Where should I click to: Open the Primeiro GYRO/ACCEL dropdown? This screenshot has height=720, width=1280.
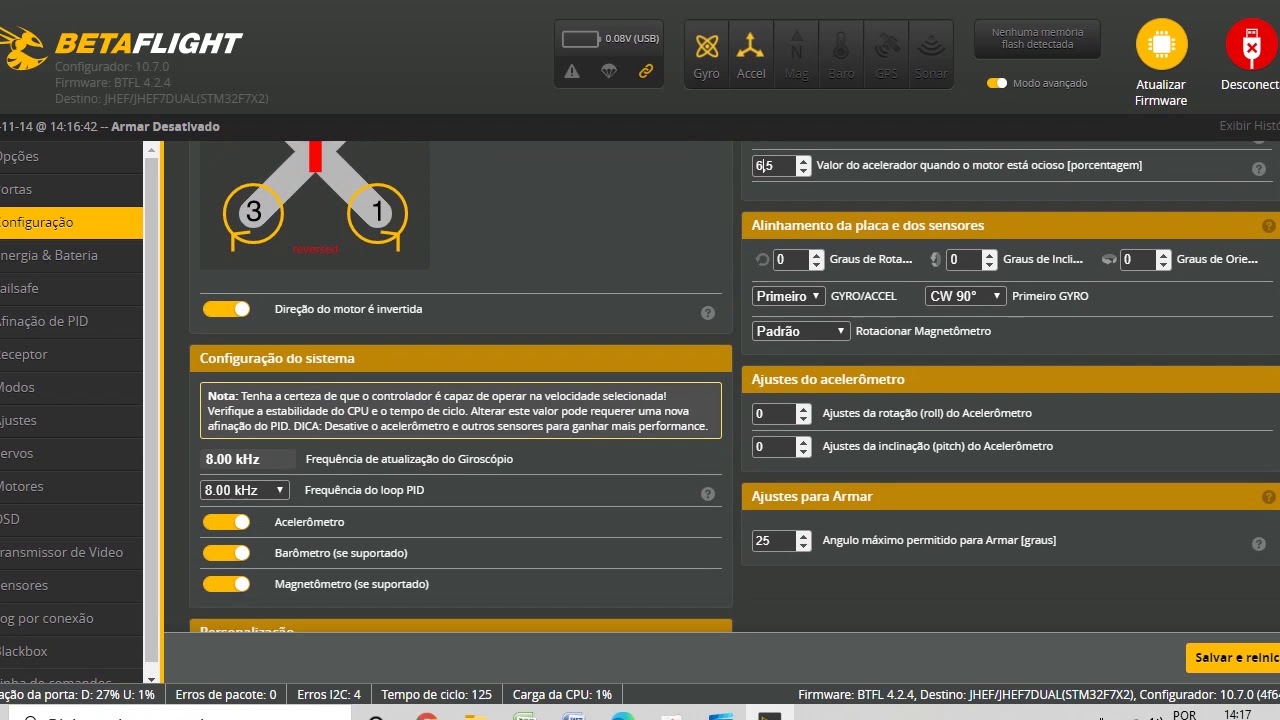pyautogui.click(x=788, y=296)
